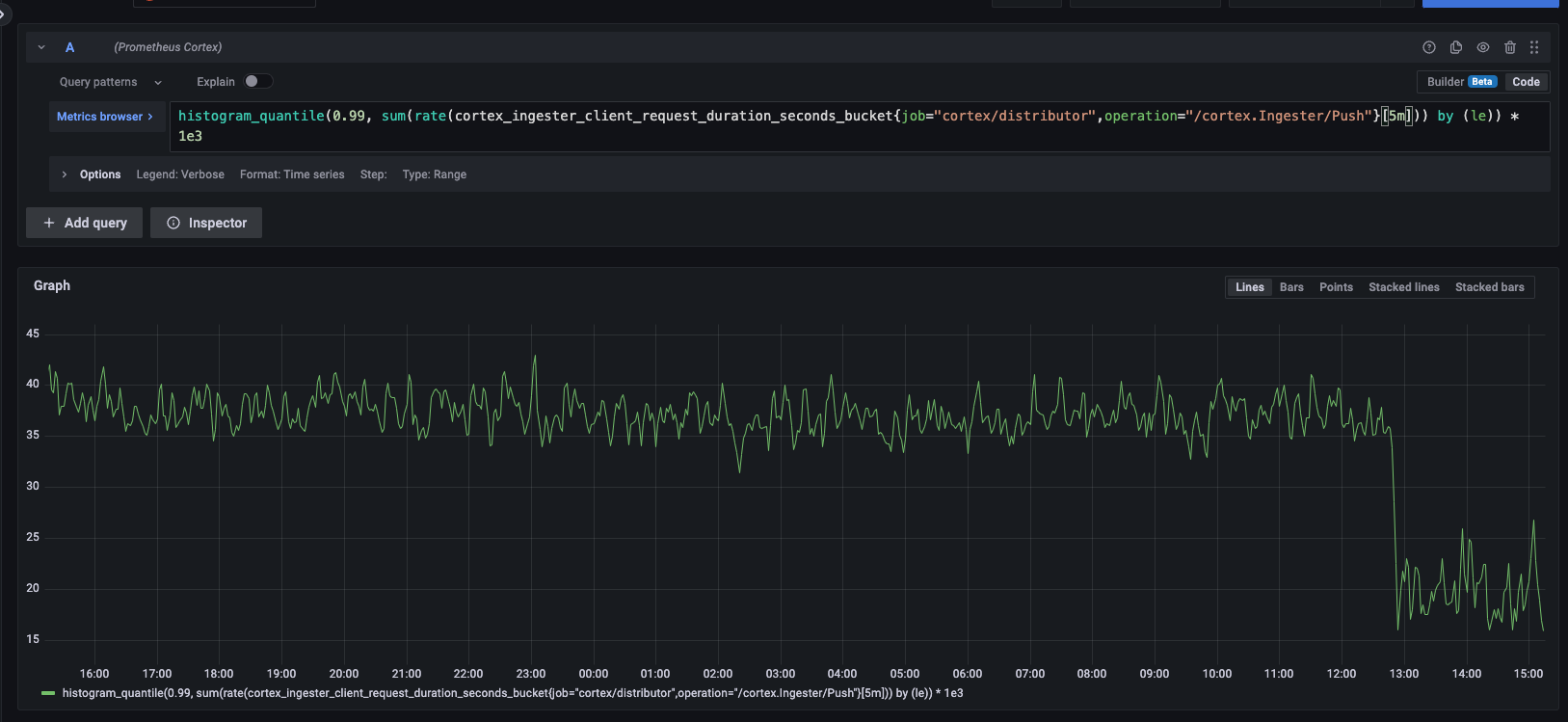Click Type: Range option text
The height and width of the screenshot is (722, 1568).
tap(435, 174)
